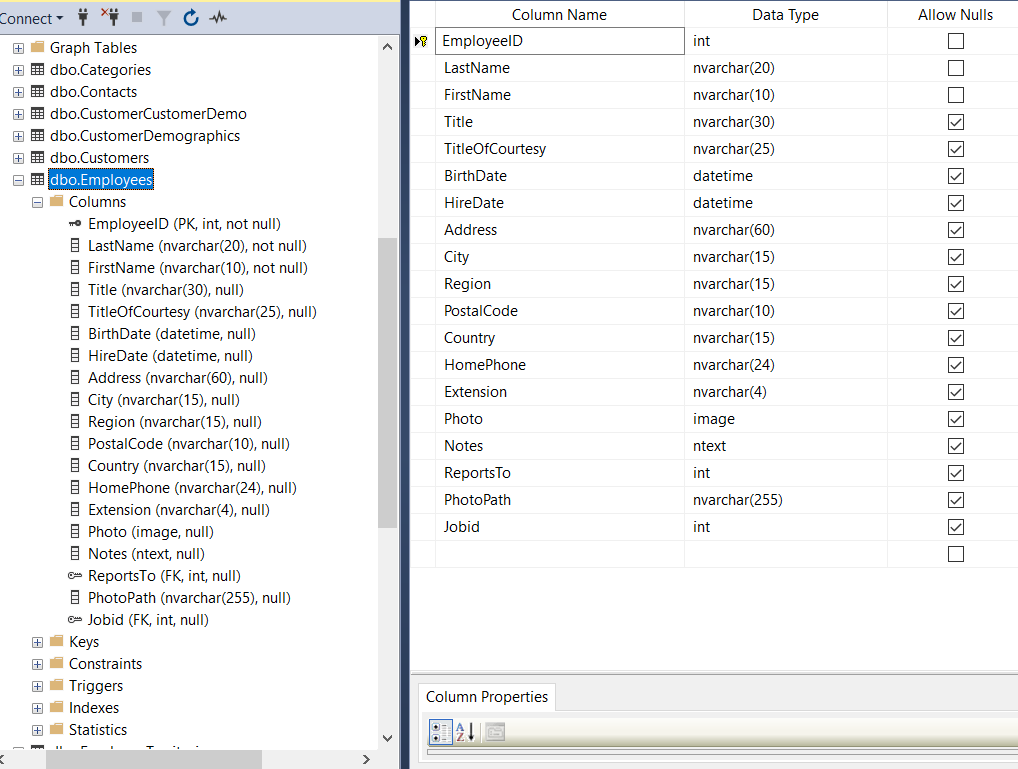Viewport: 1018px width, 769px height.
Task: Uncheck Allow Nulls for BirthDate
Action: (956, 176)
